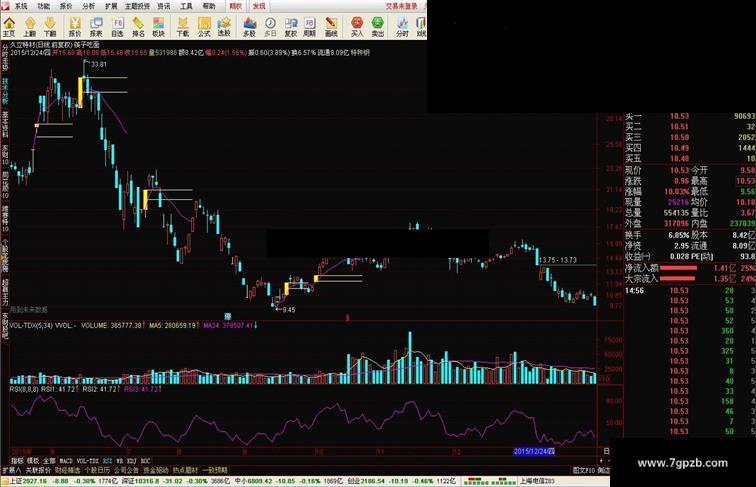Switch to the 发现 tab
Viewport: 756px width, 487px height.
259,6
